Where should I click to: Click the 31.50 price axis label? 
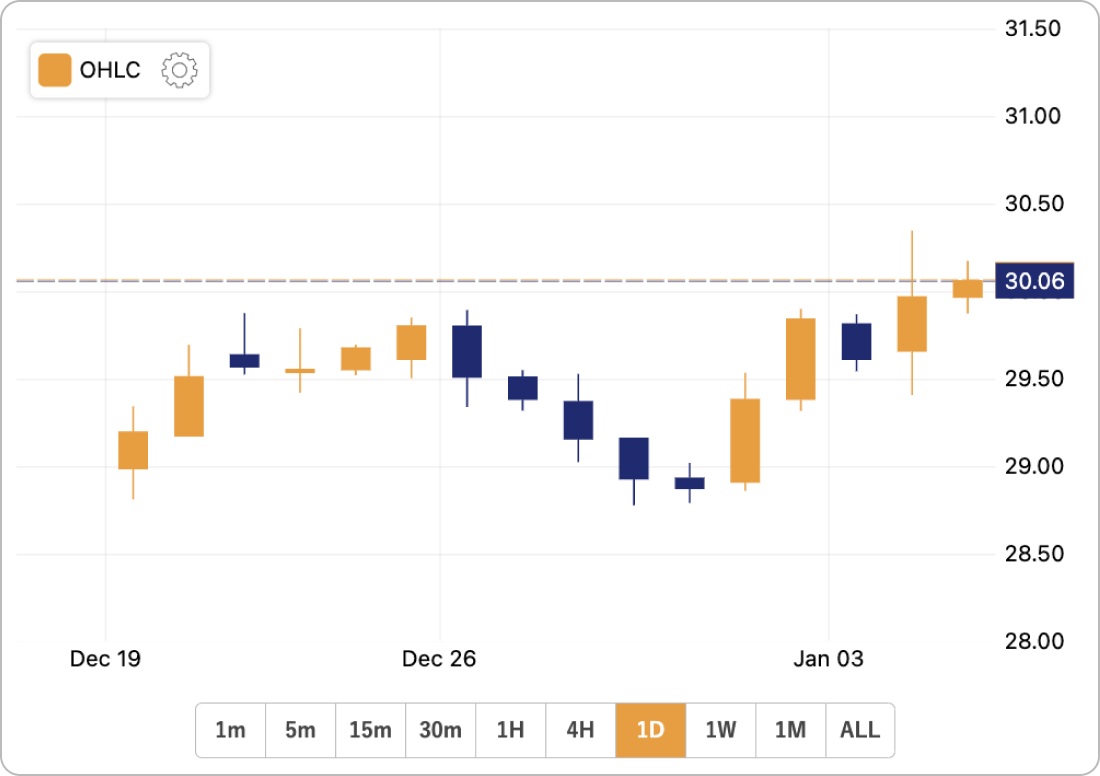1033,29
